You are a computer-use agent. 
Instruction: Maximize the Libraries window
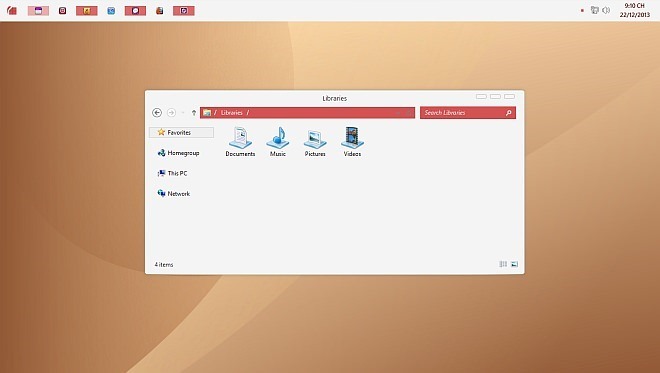[x=495, y=96]
